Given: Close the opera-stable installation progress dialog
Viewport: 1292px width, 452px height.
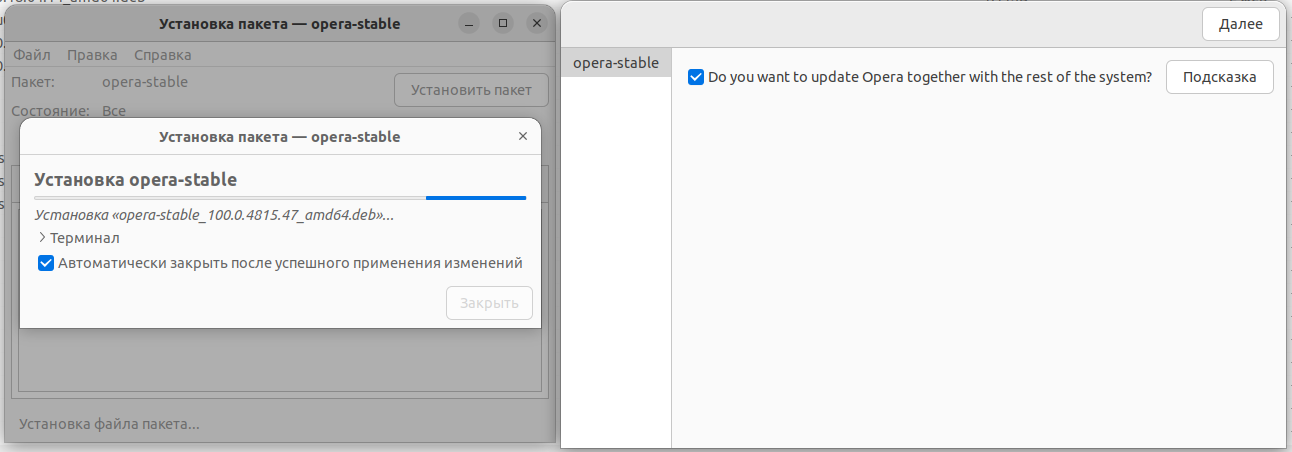Looking at the screenshot, I should pyautogui.click(x=522, y=136).
